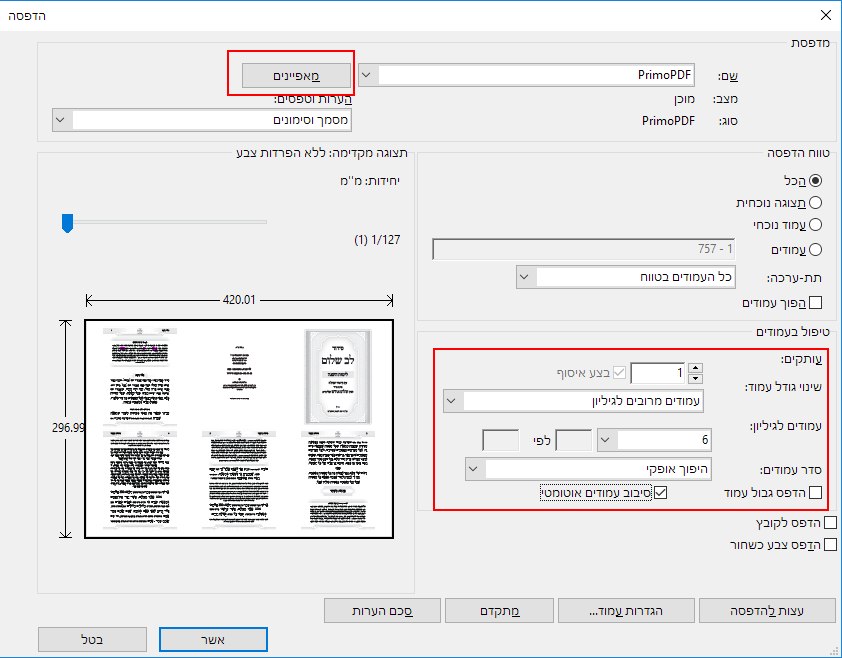Image resolution: width=842 pixels, height=658 pixels.
Task: Toggle the בצע איסוף (Collate) checkbox
Action: [619, 372]
